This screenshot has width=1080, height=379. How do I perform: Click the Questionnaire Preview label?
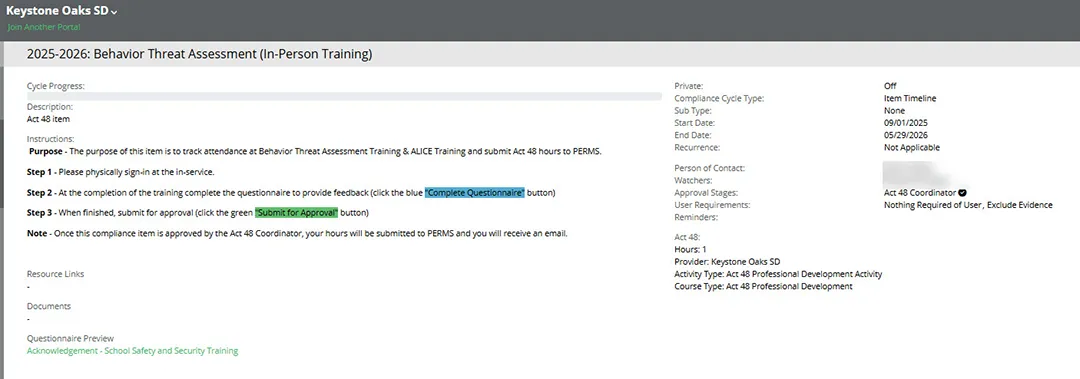70,338
